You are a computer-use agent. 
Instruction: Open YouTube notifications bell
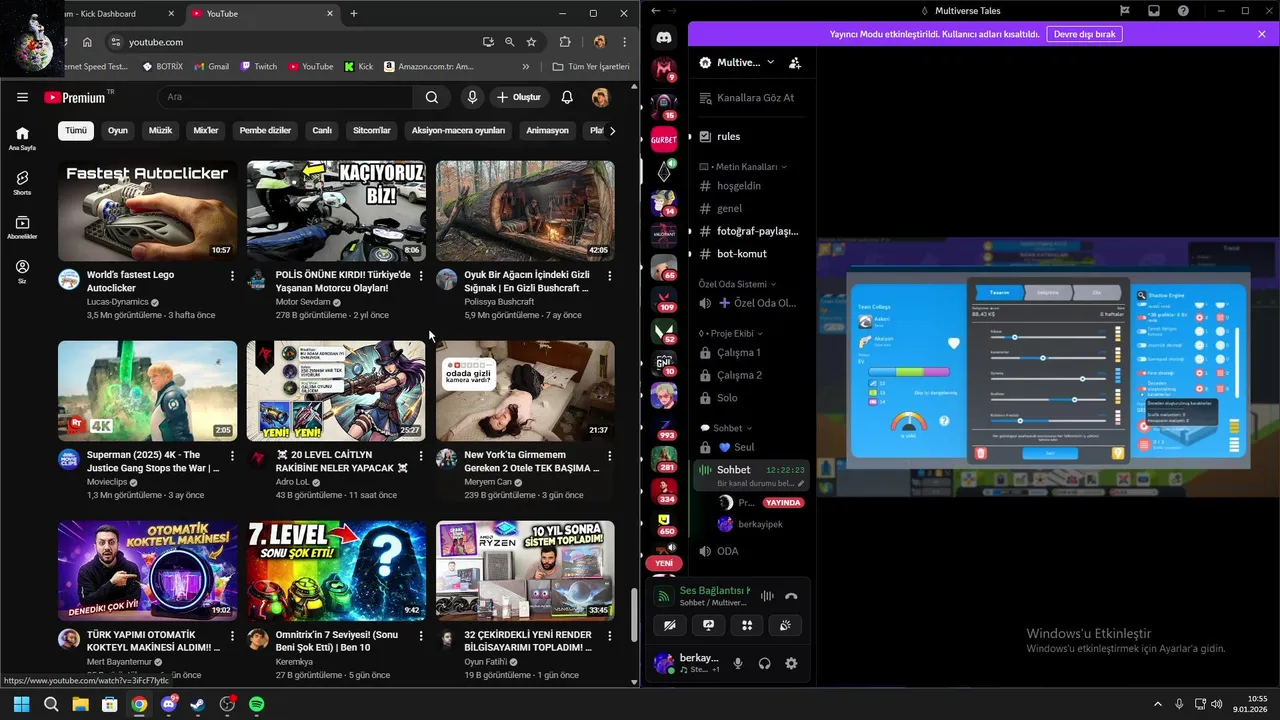pyautogui.click(x=567, y=97)
